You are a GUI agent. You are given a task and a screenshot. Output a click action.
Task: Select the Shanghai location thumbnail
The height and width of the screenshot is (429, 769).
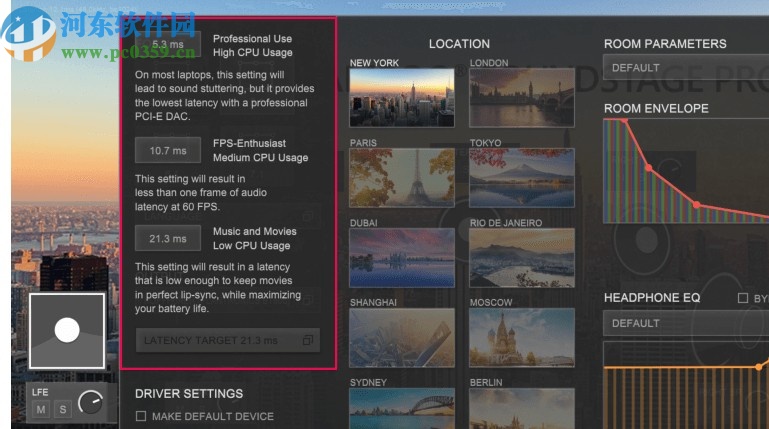pyautogui.click(x=402, y=337)
